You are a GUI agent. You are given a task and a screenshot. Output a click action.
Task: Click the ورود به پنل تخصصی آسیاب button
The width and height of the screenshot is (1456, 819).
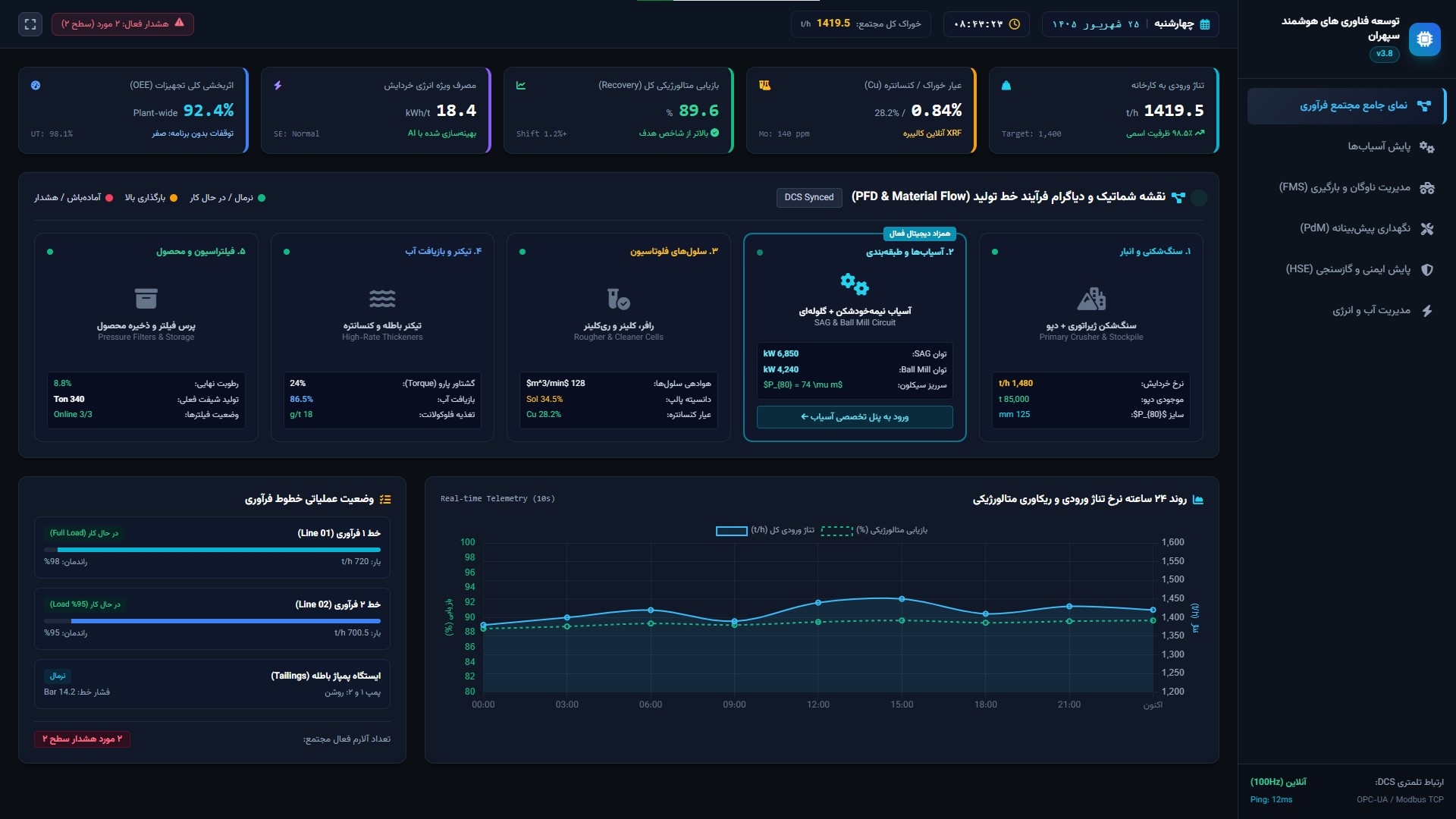point(855,417)
